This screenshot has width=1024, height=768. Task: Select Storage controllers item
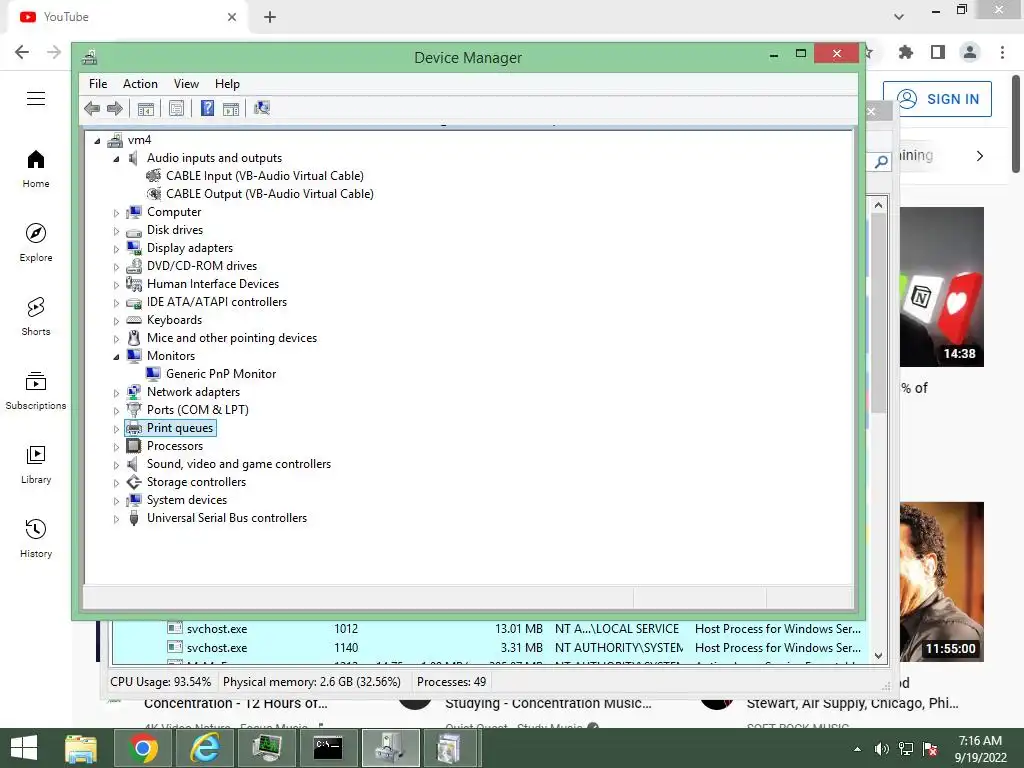pyautogui.click(x=197, y=482)
